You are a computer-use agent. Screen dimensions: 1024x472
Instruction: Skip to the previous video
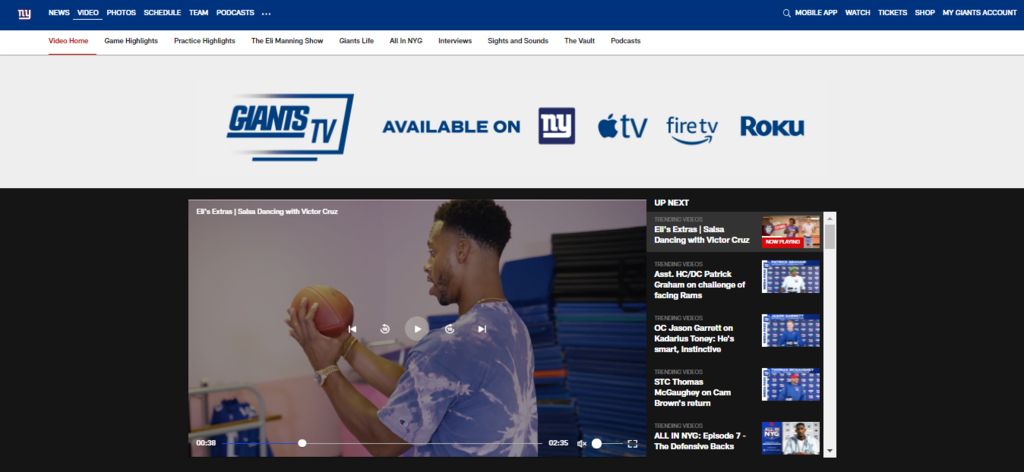pos(352,329)
